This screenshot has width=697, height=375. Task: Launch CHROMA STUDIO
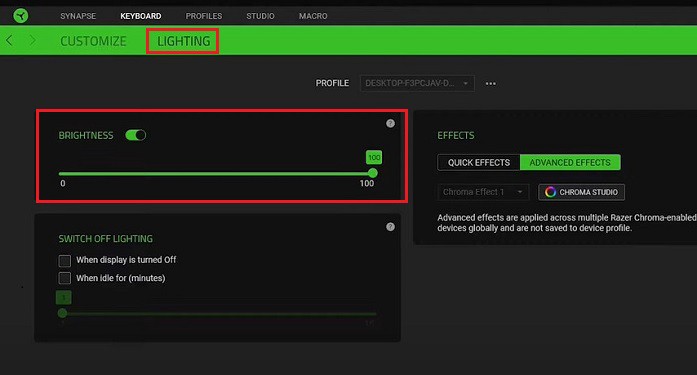click(x=581, y=192)
